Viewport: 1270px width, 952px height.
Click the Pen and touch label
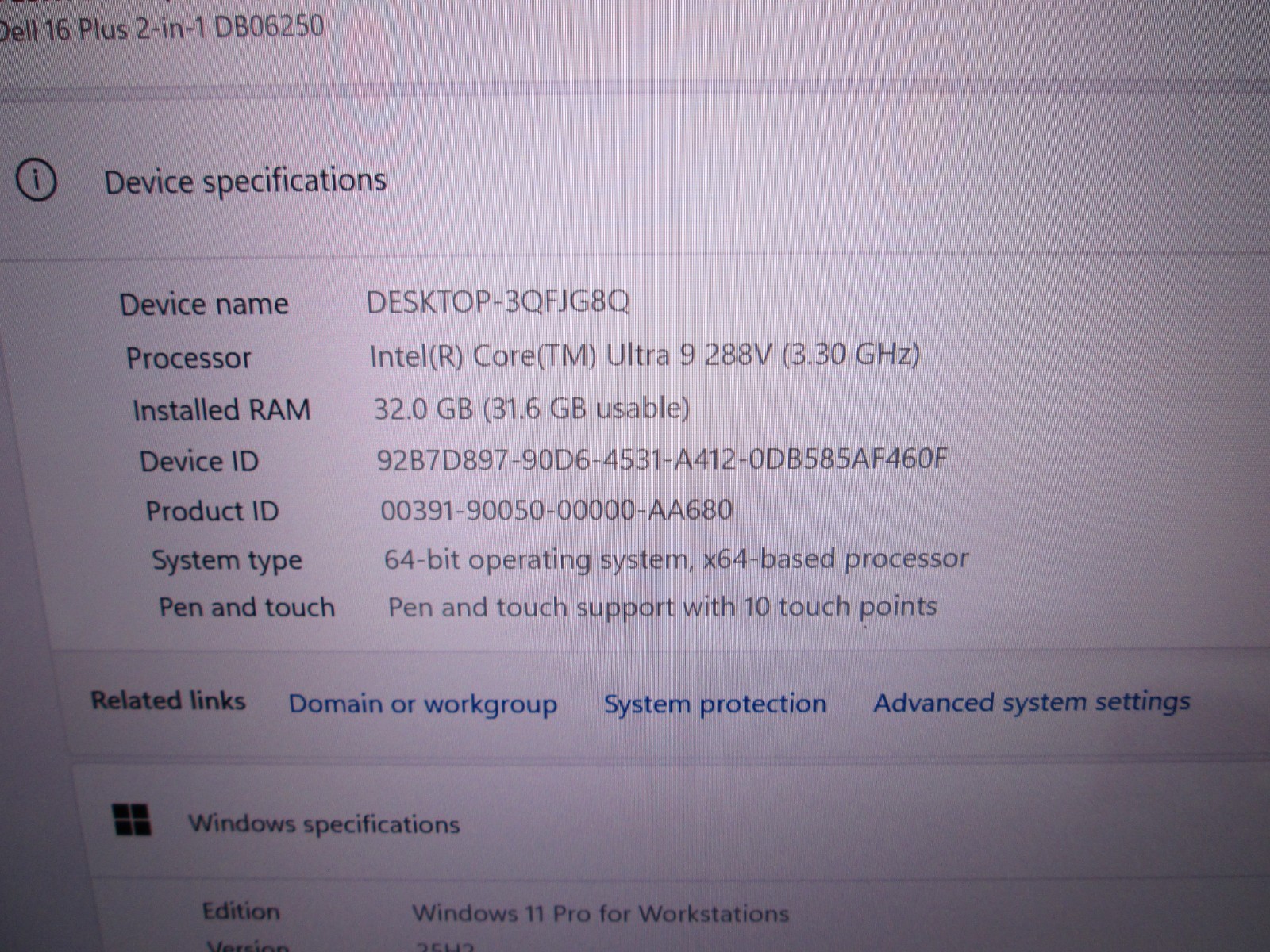(247, 608)
